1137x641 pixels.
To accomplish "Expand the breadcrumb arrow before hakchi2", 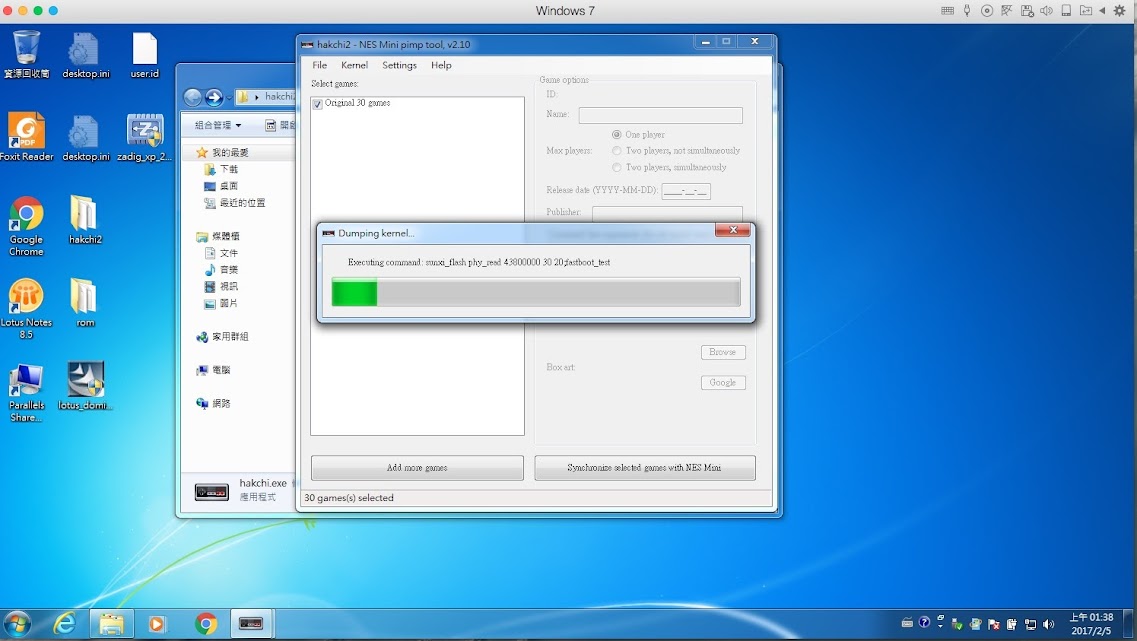I will [257, 96].
